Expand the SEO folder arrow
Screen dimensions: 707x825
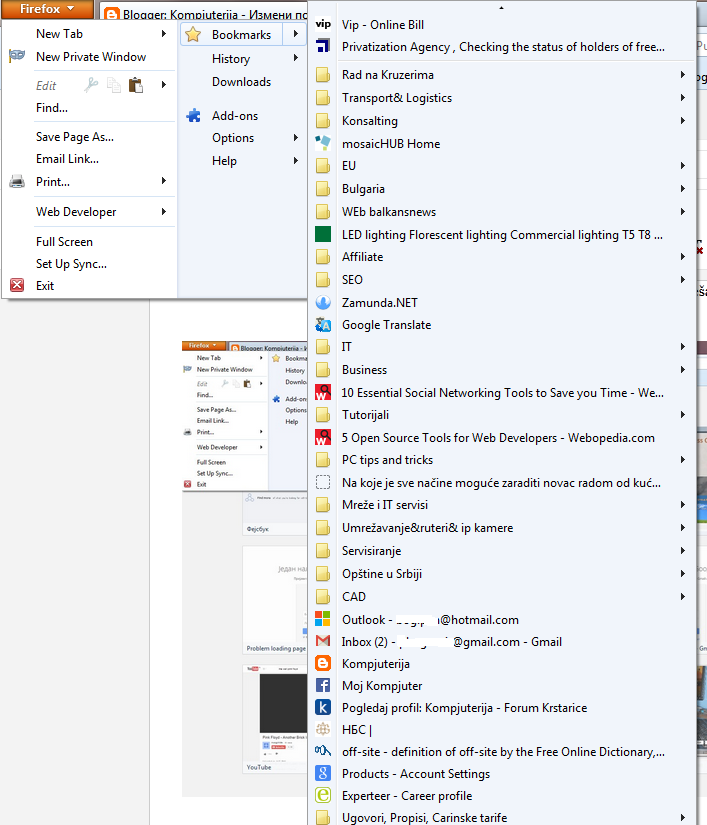[683, 279]
